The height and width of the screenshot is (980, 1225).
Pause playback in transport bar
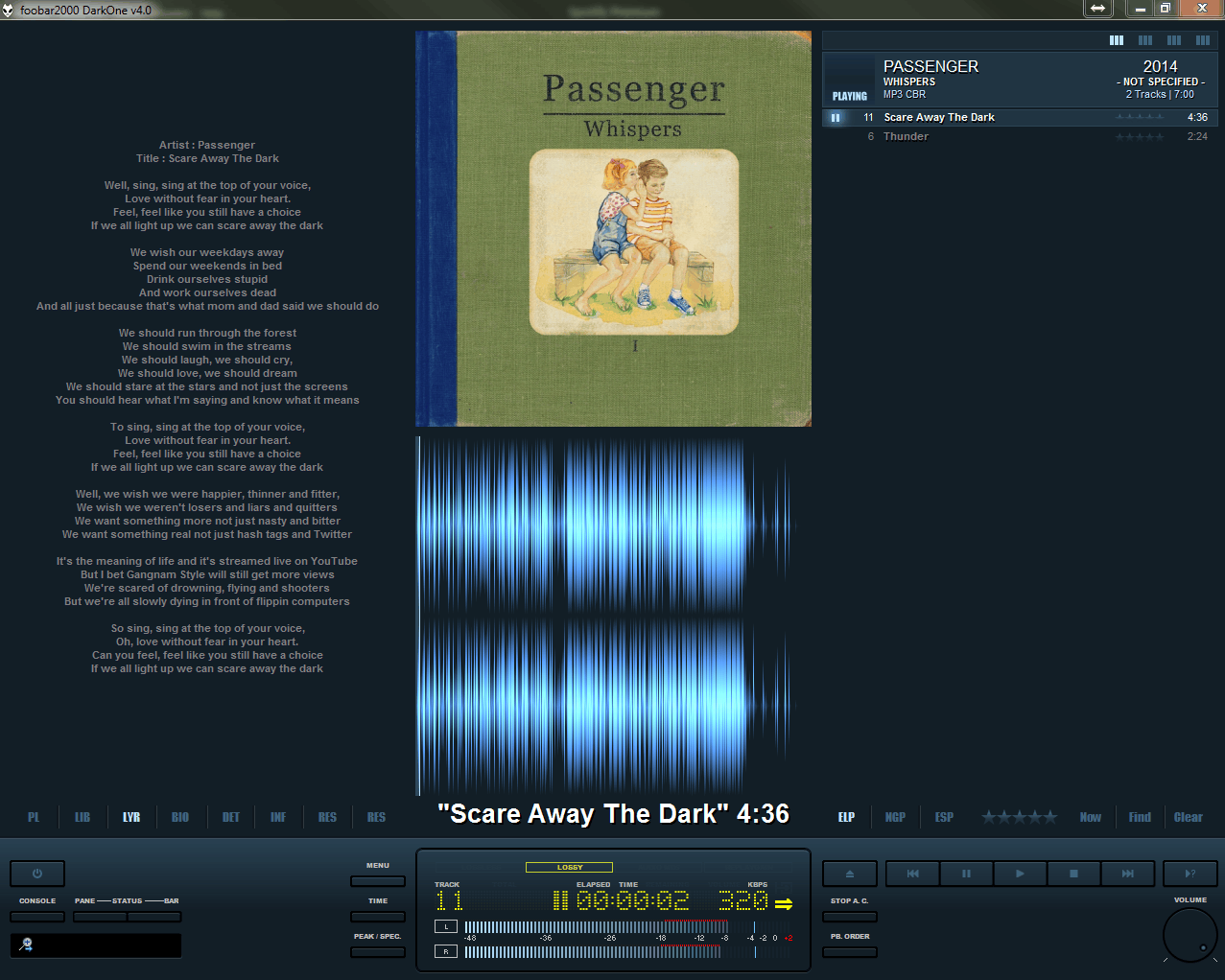[966, 874]
